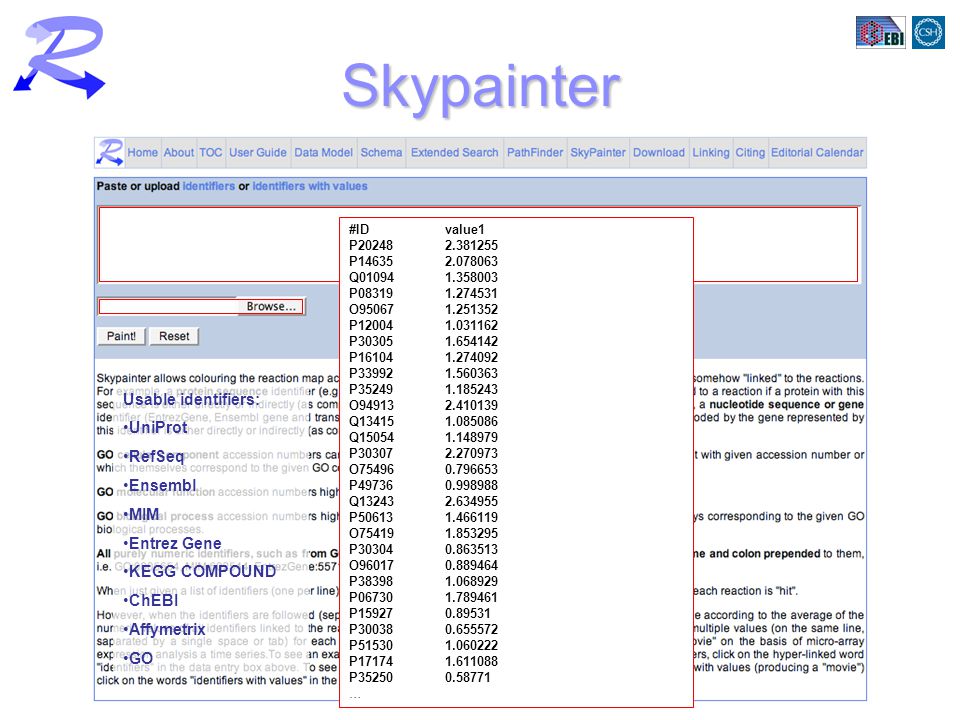
Task: Open the Citing page
Action: [x=750, y=152]
